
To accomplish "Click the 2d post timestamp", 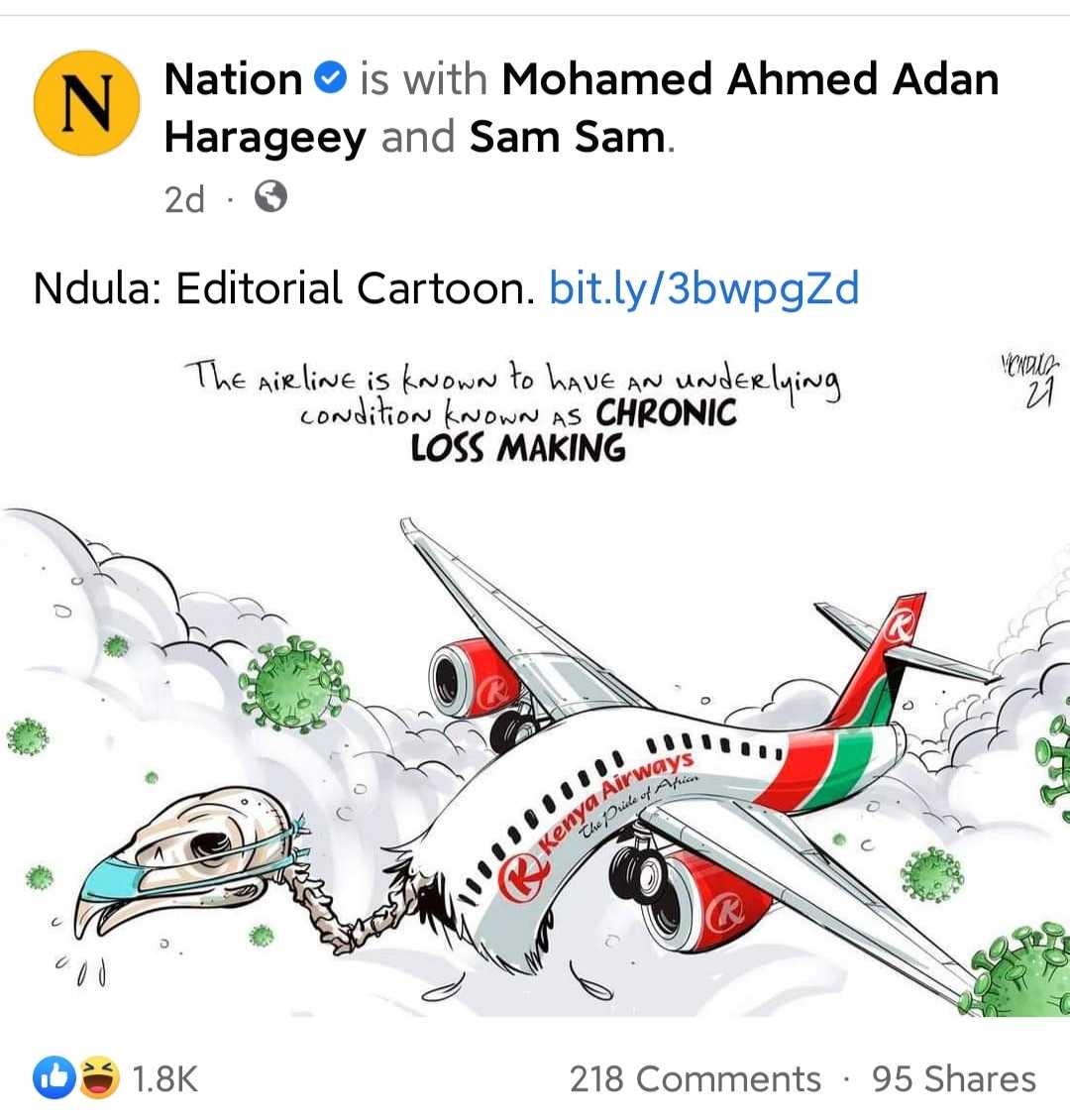I will point(184,199).
